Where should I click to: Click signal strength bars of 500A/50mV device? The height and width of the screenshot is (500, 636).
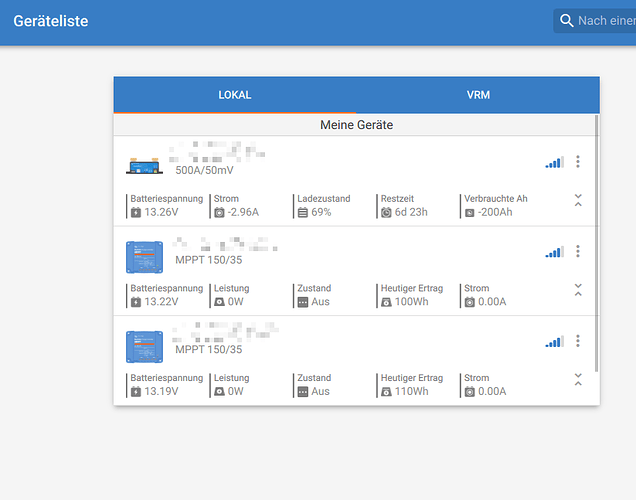pos(554,162)
